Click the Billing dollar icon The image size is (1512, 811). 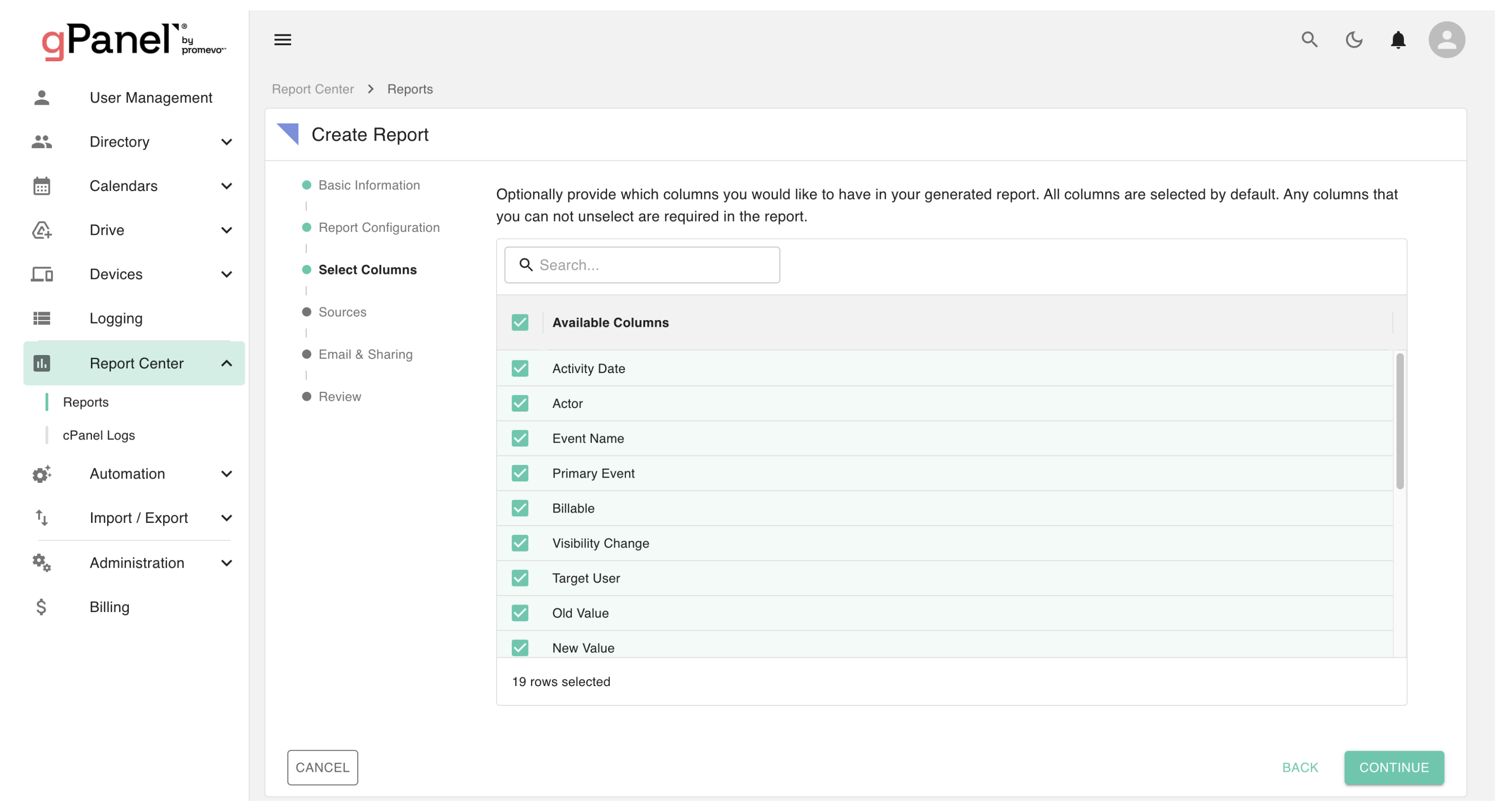[x=41, y=607]
